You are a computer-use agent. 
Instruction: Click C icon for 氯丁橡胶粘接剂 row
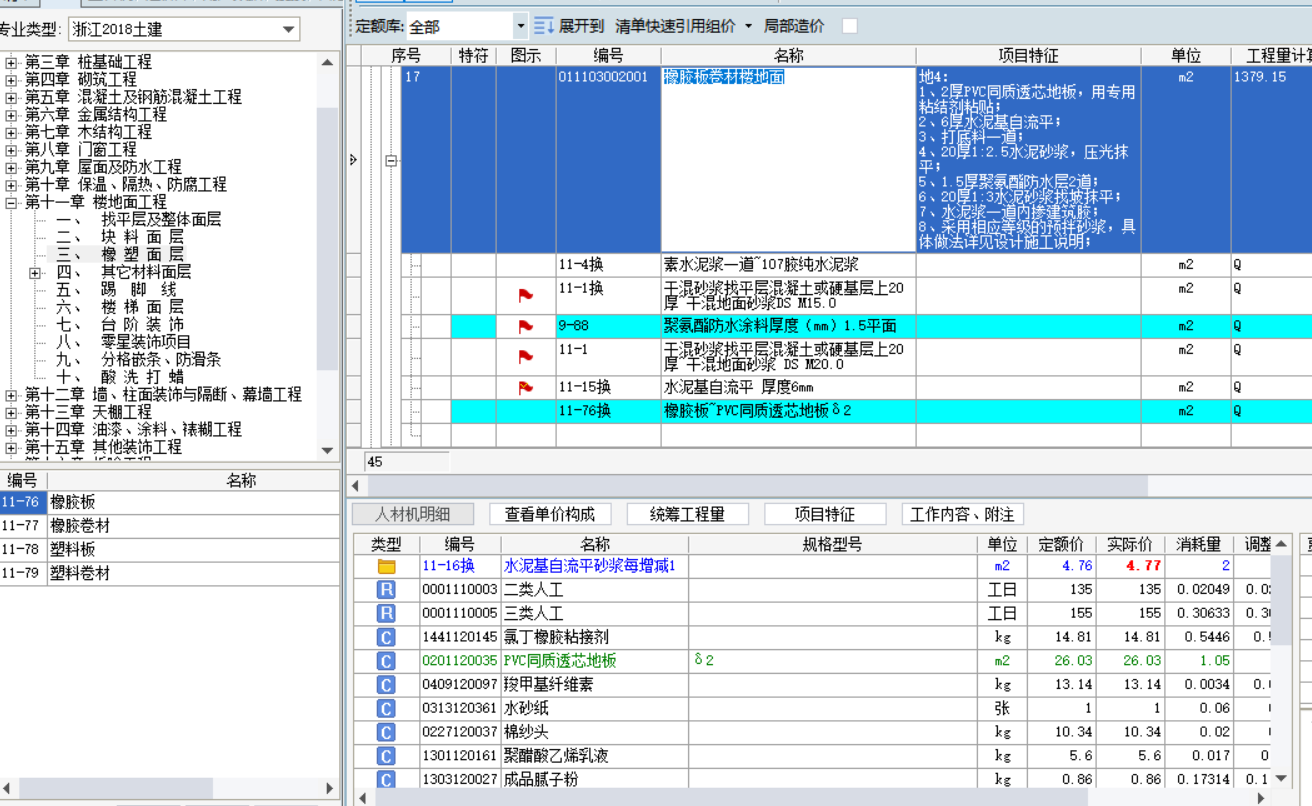coord(386,637)
